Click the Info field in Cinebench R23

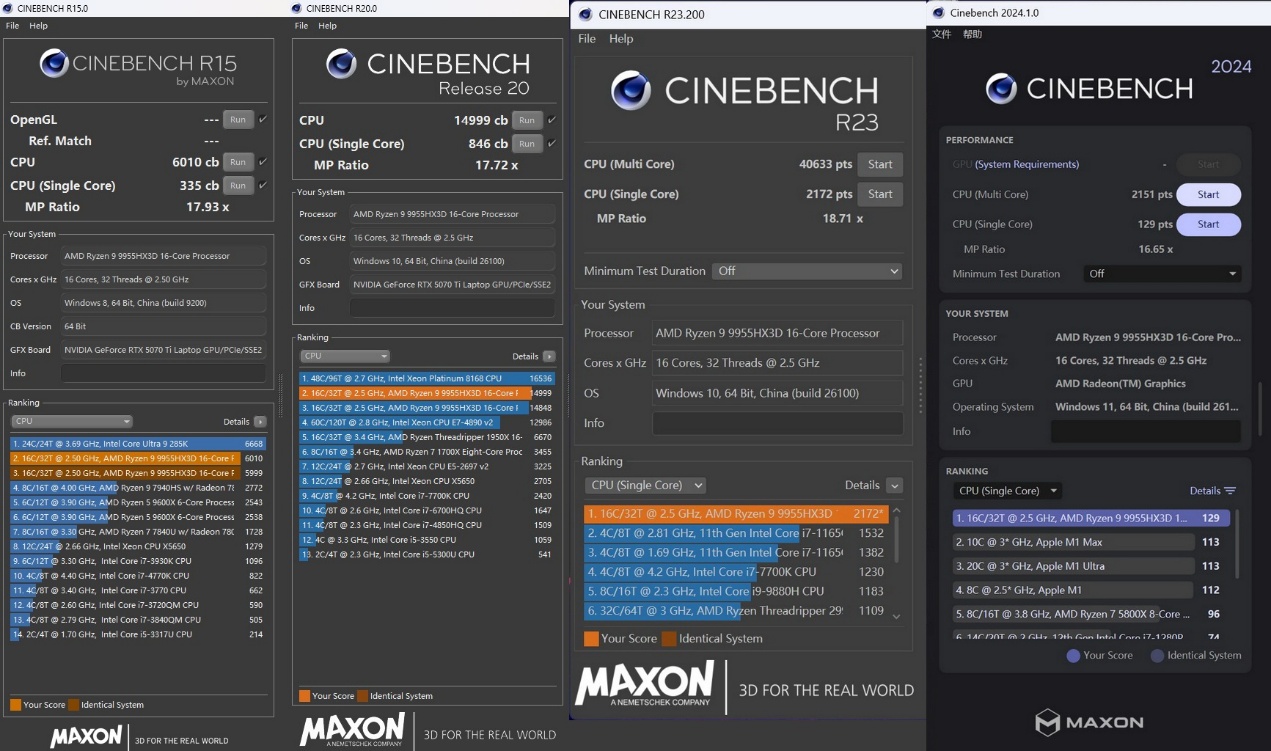tap(778, 423)
